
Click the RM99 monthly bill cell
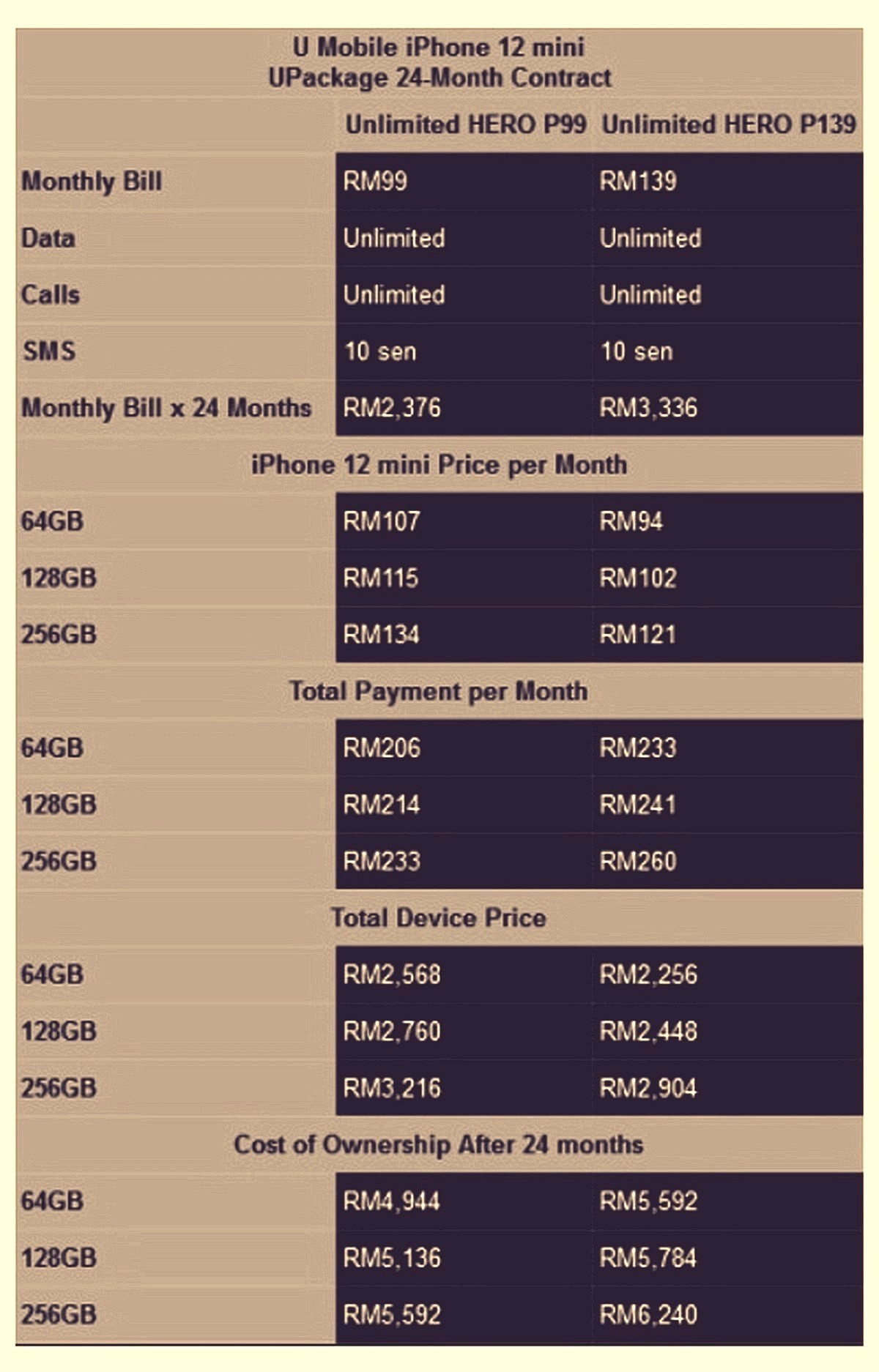click(x=464, y=181)
